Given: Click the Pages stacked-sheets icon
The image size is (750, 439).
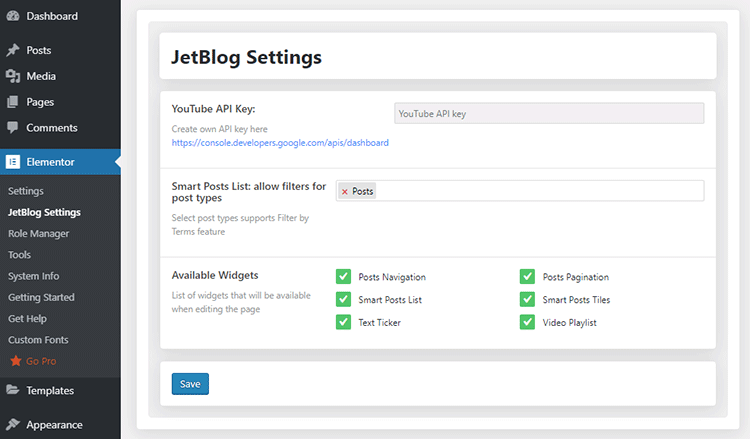Looking at the screenshot, I should (13, 102).
